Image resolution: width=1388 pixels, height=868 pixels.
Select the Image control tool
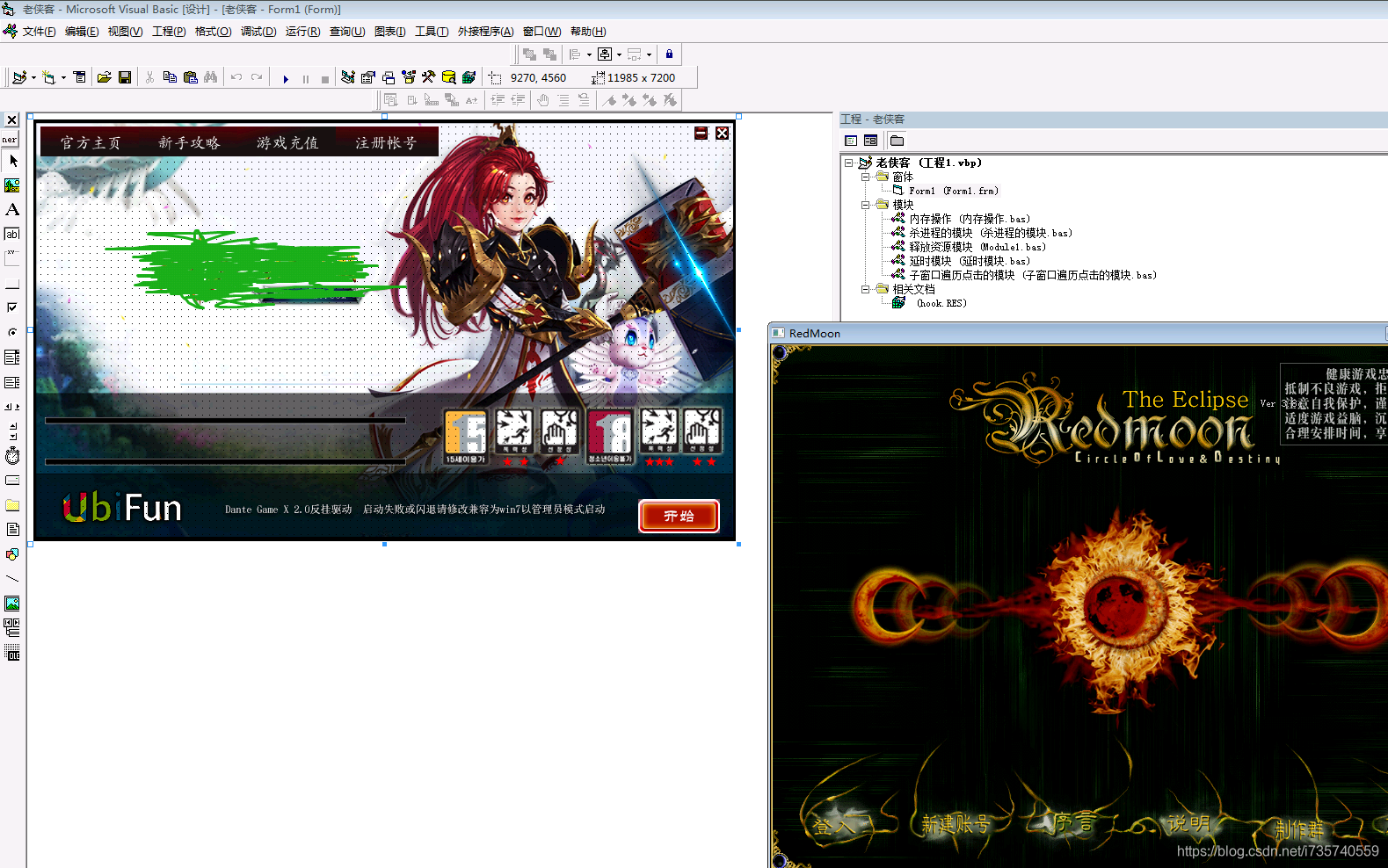coord(12,604)
